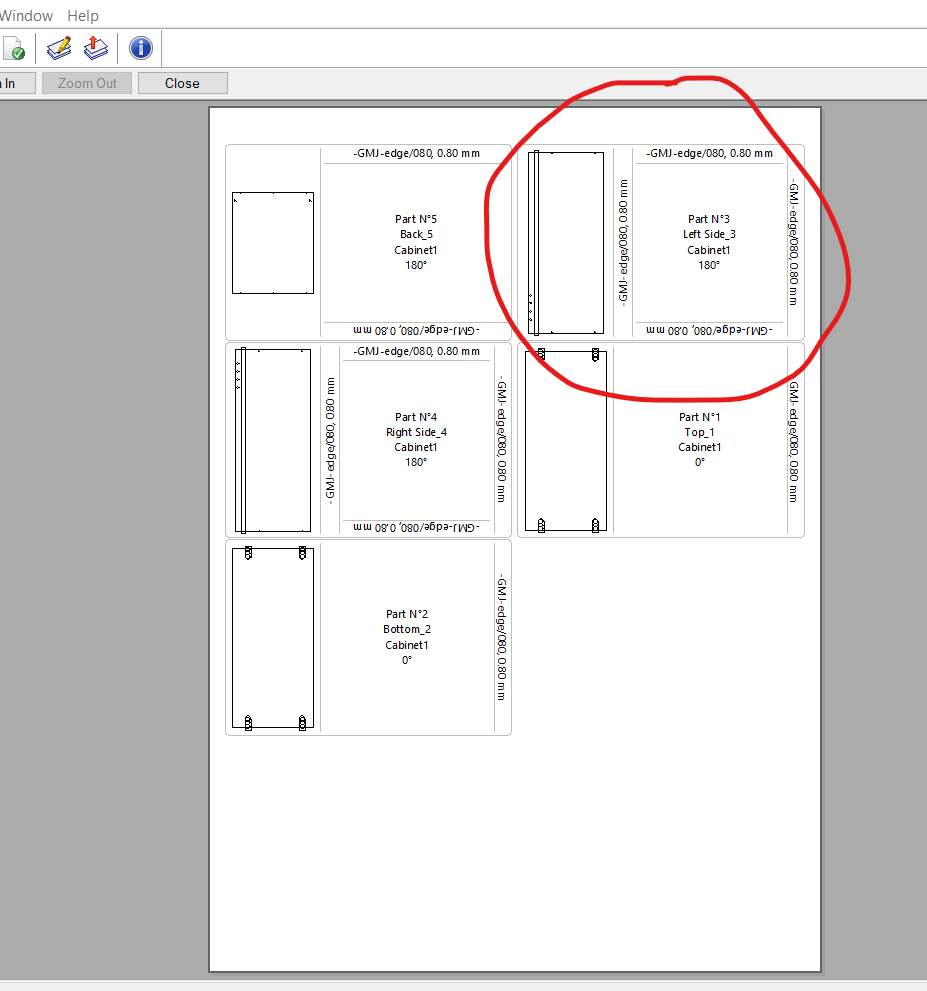927x991 pixels.
Task: Click the '0°' rotation text on Top_1 label
Action: click(x=700, y=462)
